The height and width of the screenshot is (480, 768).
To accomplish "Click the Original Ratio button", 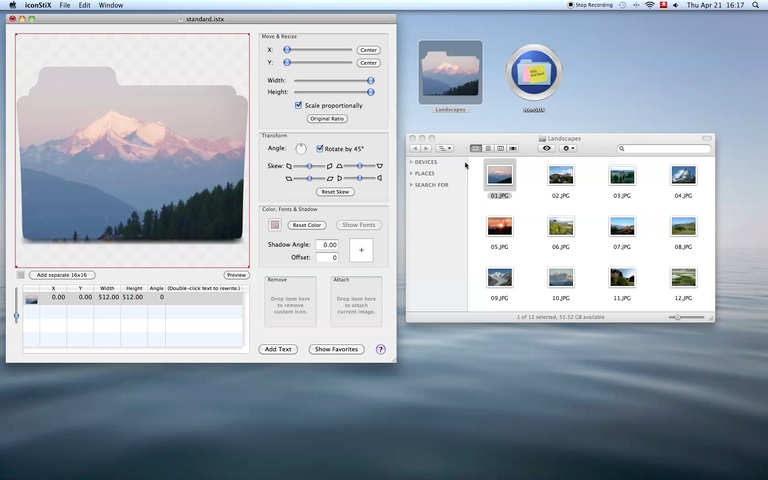I will (327, 118).
